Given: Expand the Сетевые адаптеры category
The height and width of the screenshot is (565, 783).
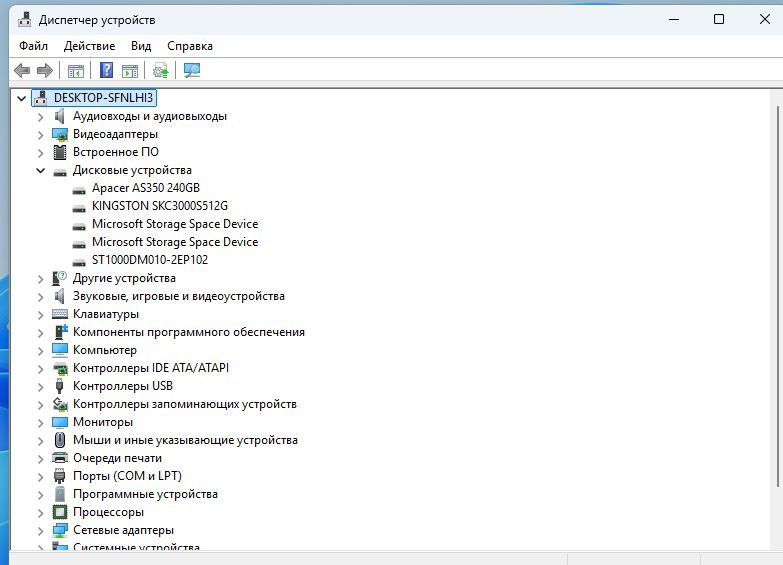Looking at the screenshot, I should coord(41,530).
